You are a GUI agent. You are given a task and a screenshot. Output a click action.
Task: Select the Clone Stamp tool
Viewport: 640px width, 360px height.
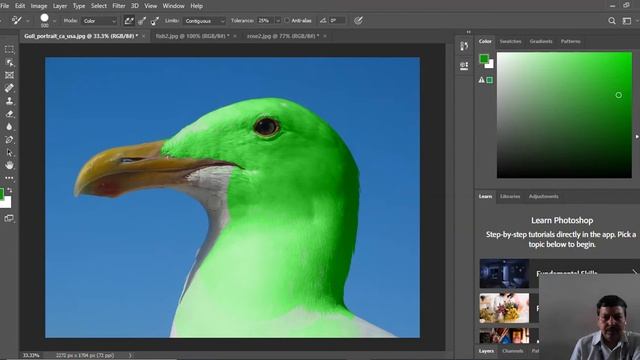pos(9,101)
